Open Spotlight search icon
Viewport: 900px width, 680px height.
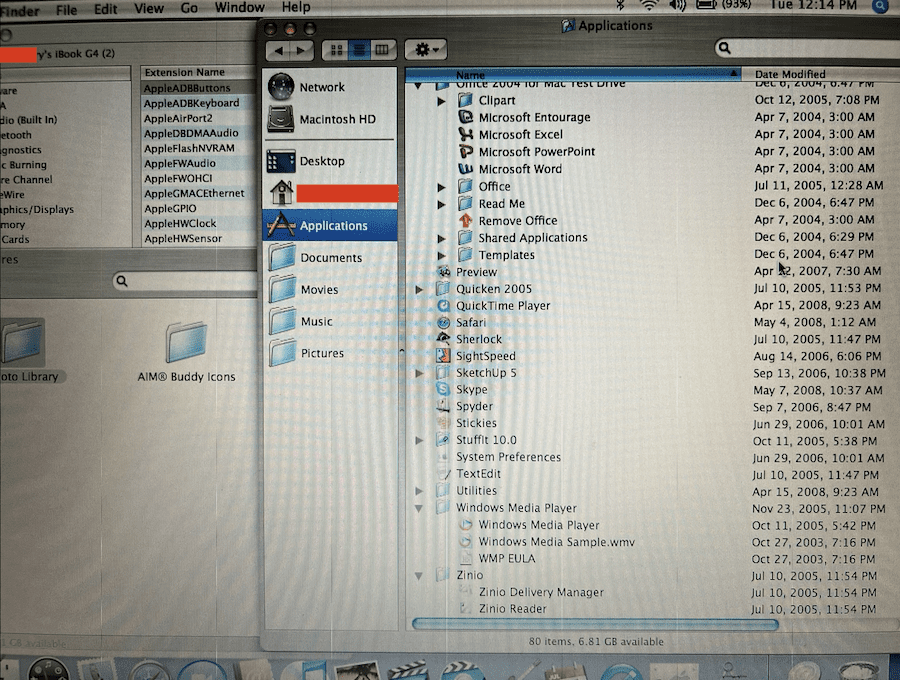(879, 6)
